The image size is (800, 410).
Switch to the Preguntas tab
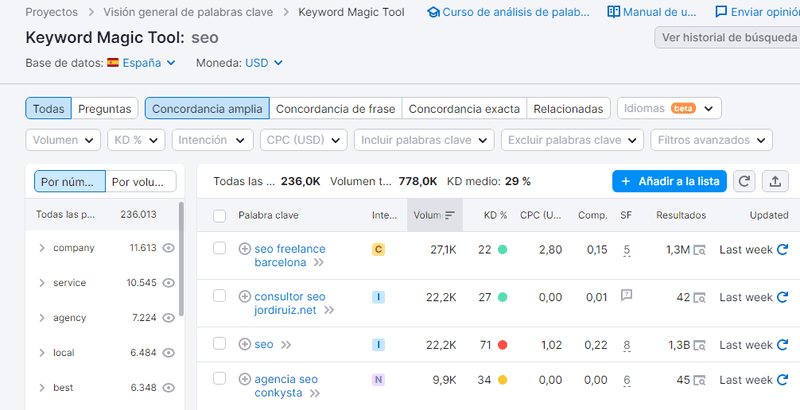coord(105,108)
